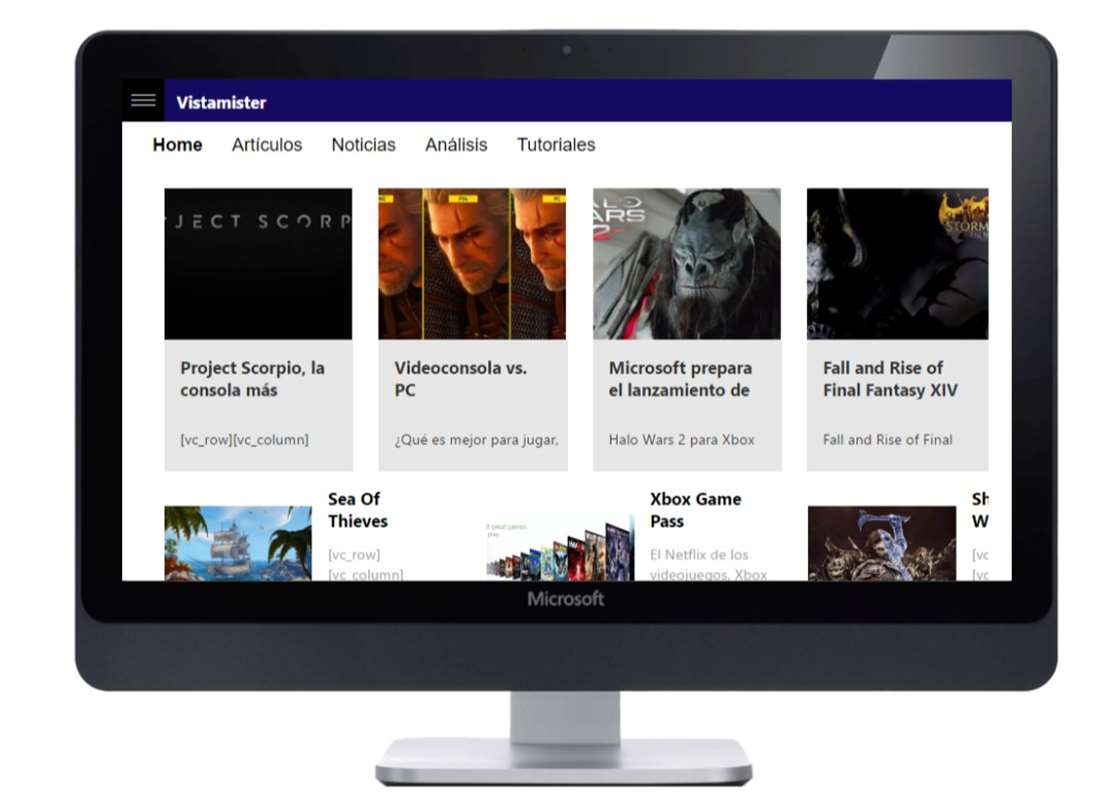Select the Home tab
This screenshot has height=810, width=1106.
point(177,145)
